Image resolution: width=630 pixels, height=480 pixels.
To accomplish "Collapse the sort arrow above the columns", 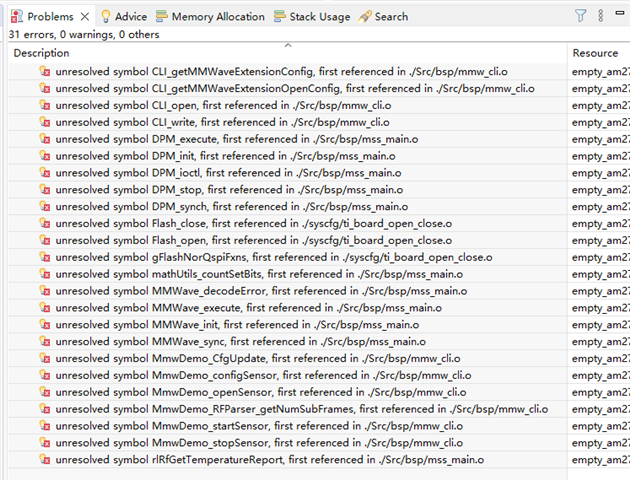I will pos(287,45).
